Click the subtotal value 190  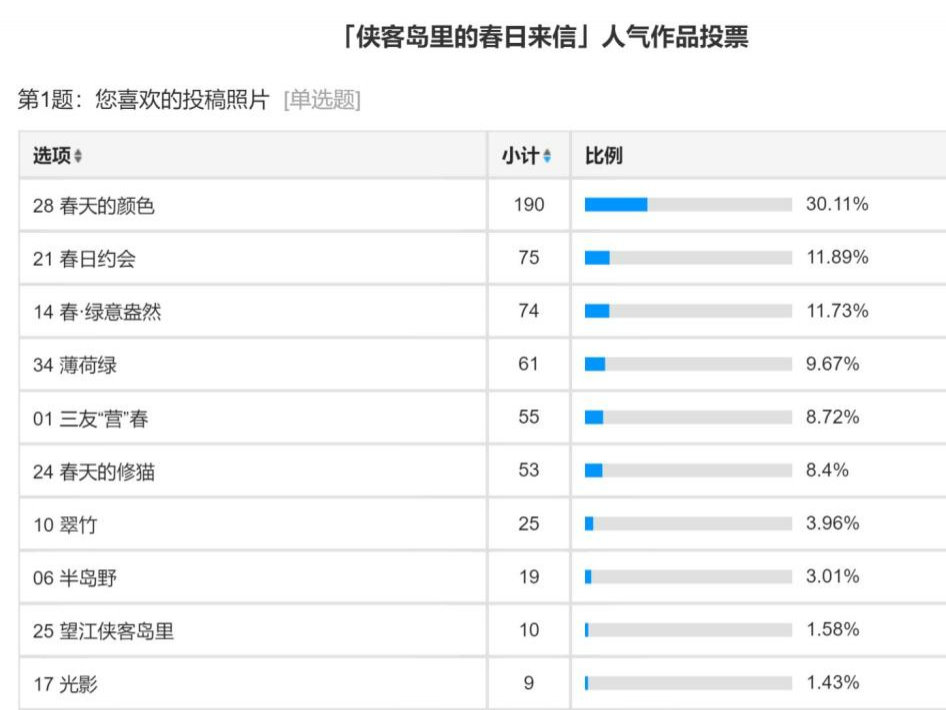[x=529, y=204]
